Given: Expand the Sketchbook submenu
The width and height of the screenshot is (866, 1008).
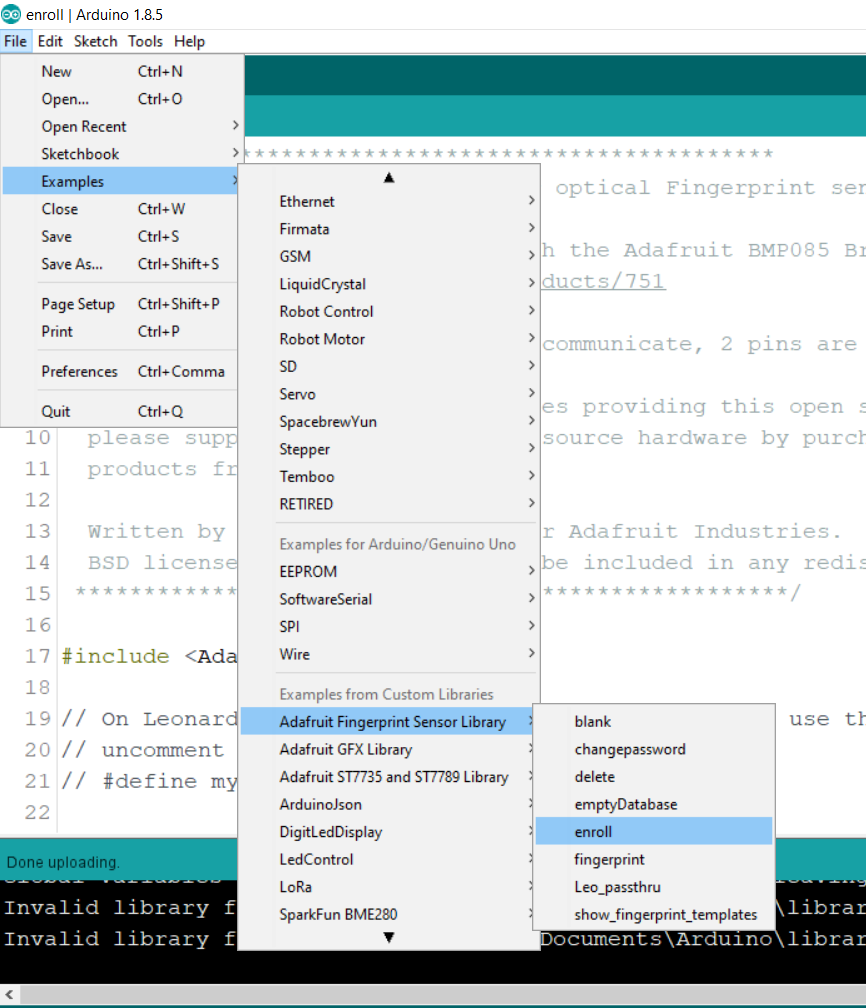Looking at the screenshot, I should click(122, 154).
